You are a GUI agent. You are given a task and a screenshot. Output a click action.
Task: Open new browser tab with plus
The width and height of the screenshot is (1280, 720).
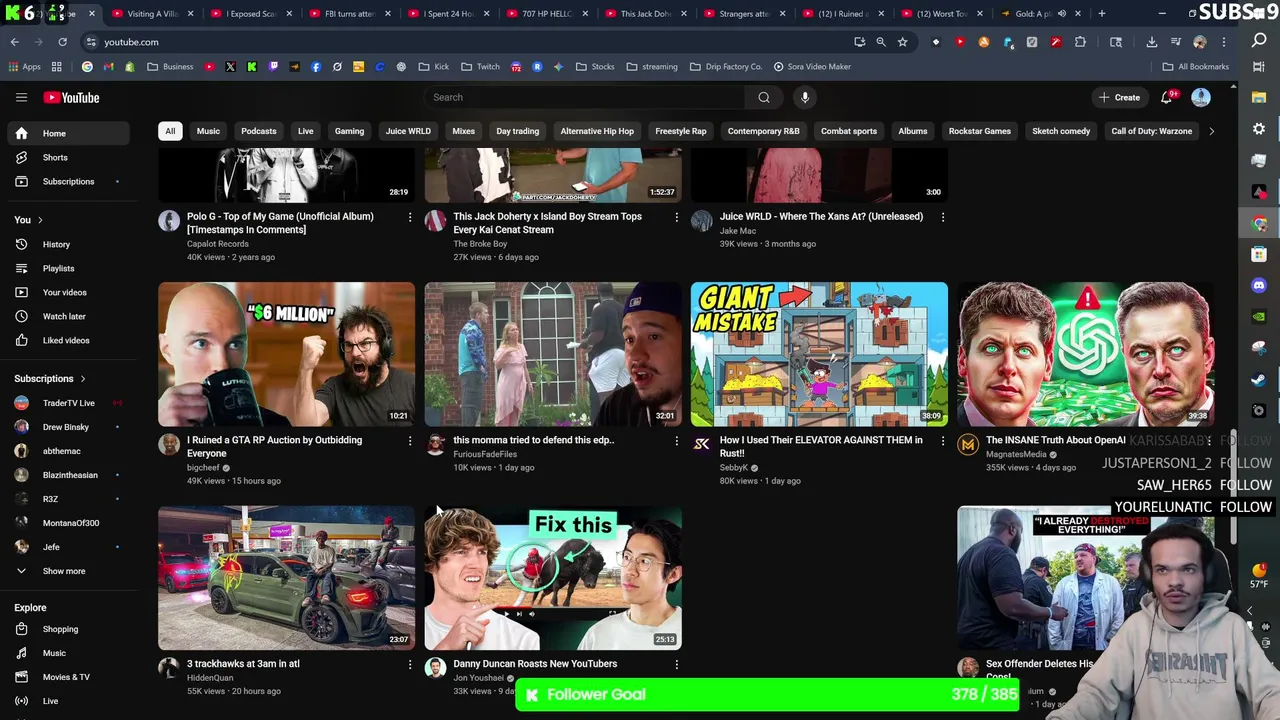coord(1101,14)
